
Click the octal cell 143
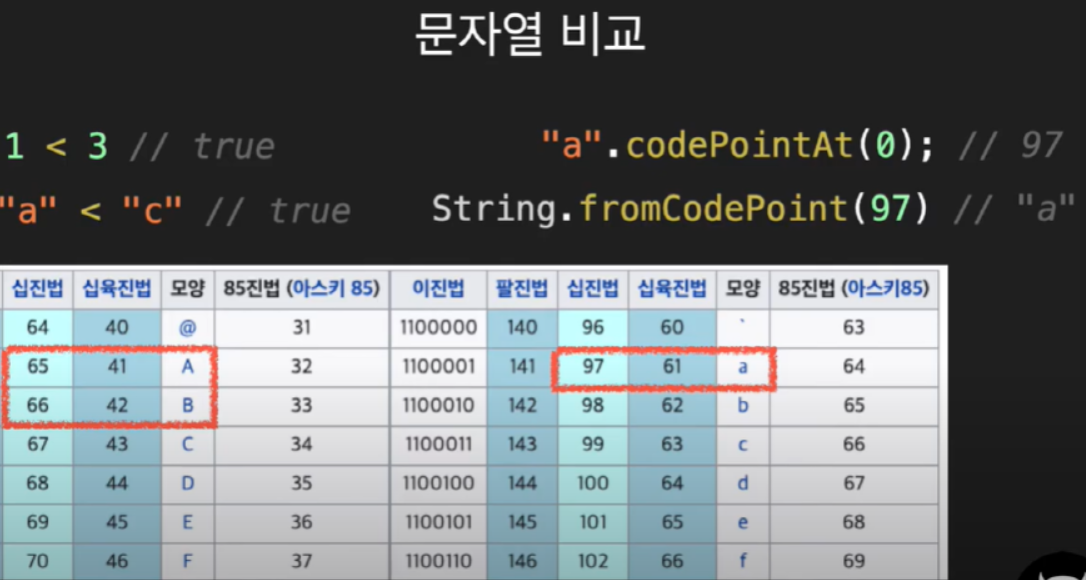pos(522,444)
